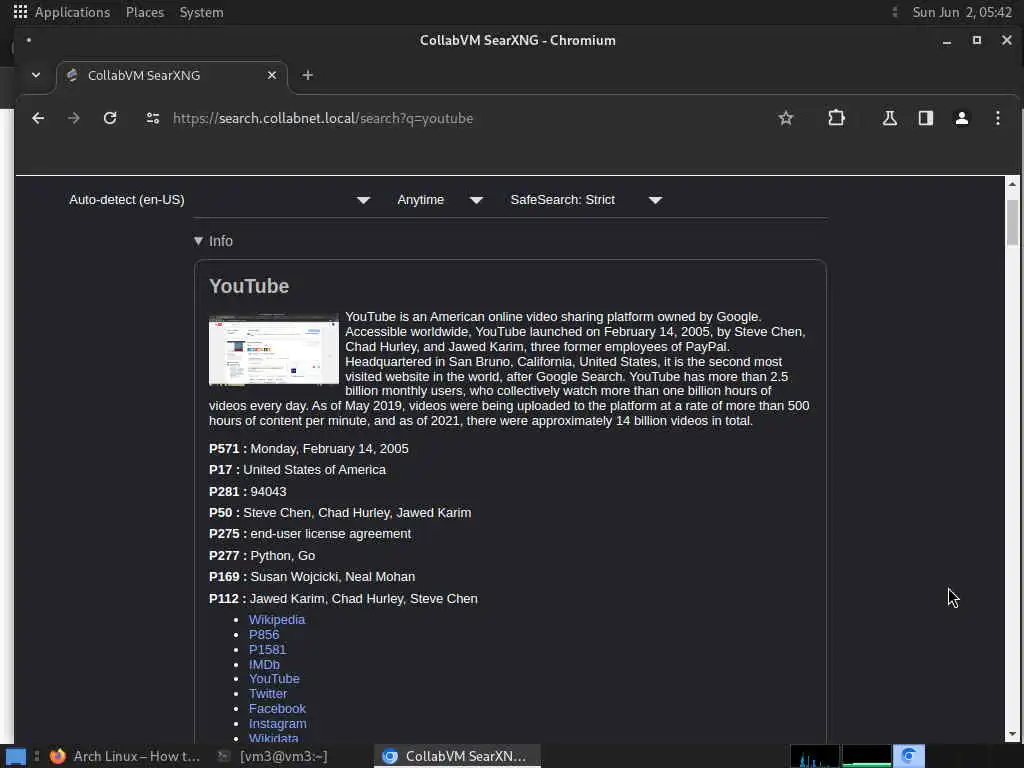
Task: Click the forward navigation arrow
Action: pos(74,118)
